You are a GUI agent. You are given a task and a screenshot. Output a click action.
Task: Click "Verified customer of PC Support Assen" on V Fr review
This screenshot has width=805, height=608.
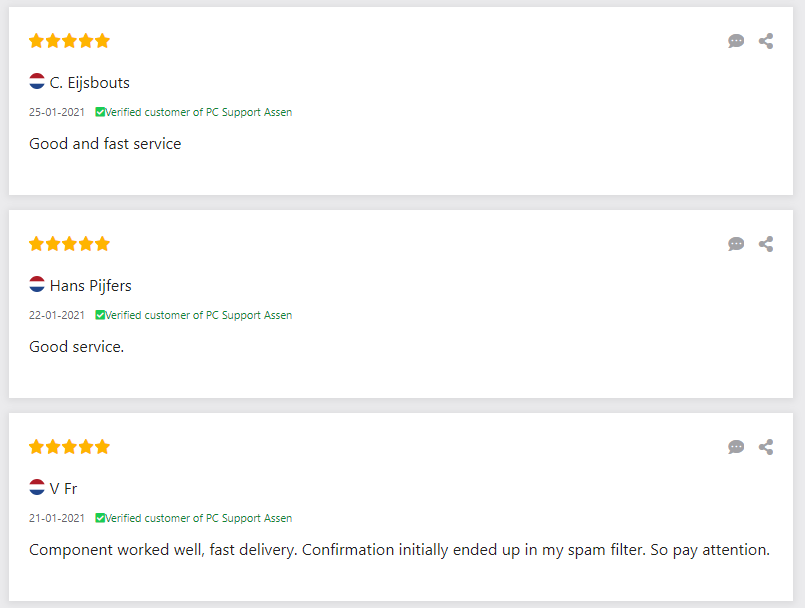(199, 518)
